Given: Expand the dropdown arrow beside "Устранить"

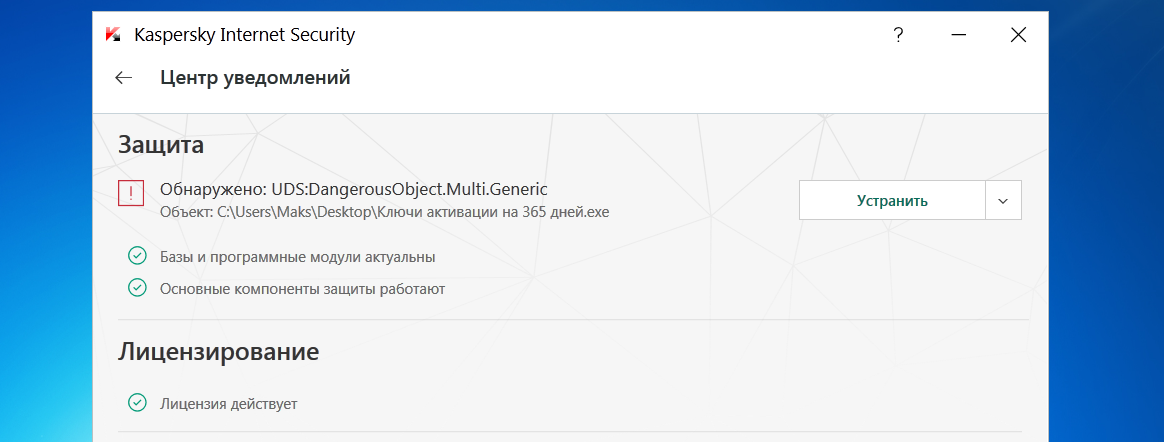Looking at the screenshot, I should (1004, 201).
